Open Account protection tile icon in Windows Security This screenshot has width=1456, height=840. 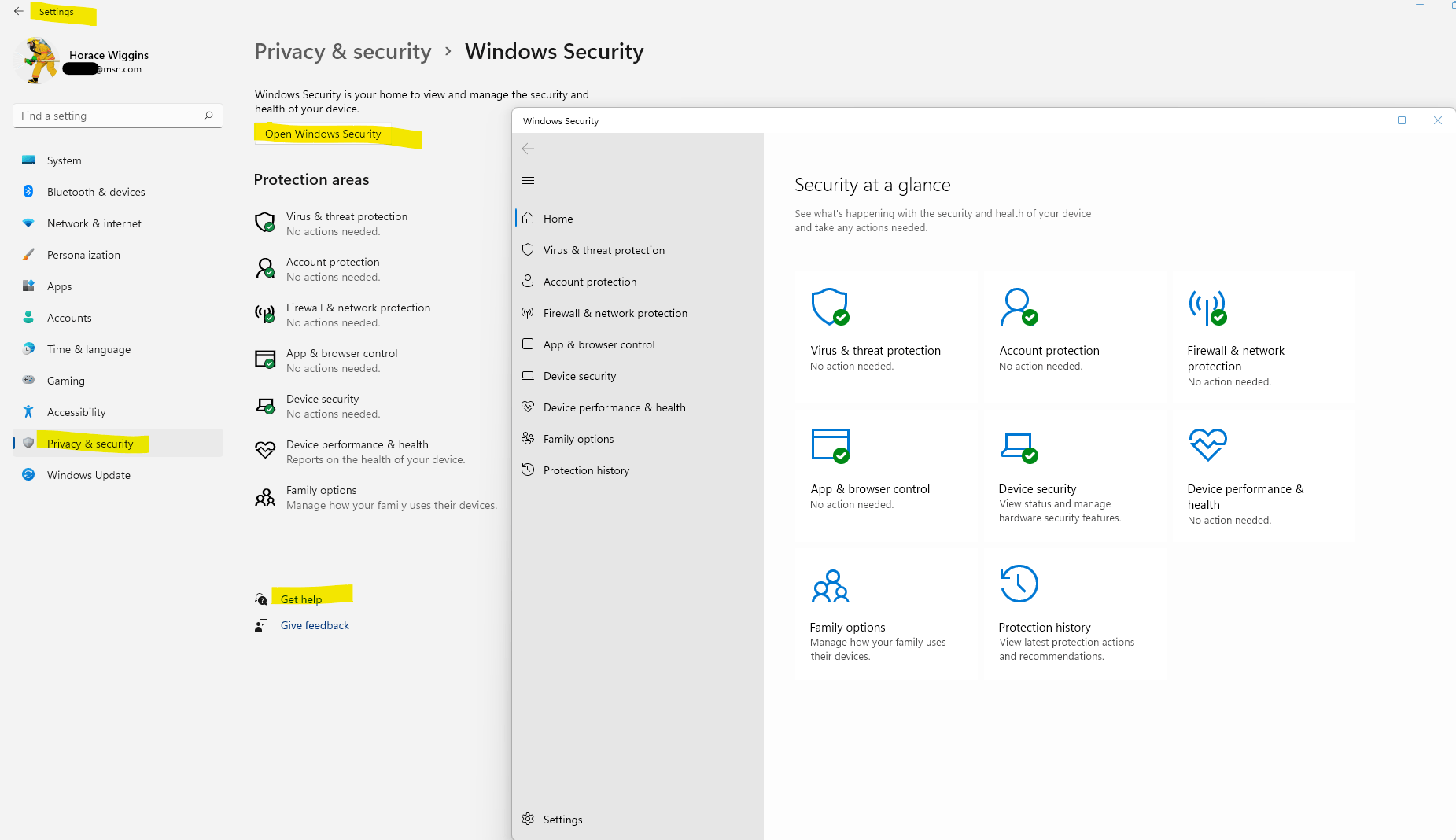coord(1019,307)
